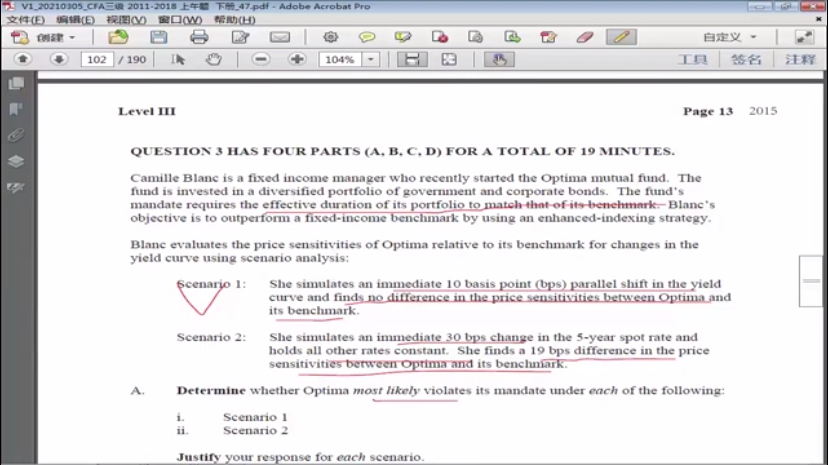Click the stamp tool icon
828x465 pixels.
click(x=549, y=37)
